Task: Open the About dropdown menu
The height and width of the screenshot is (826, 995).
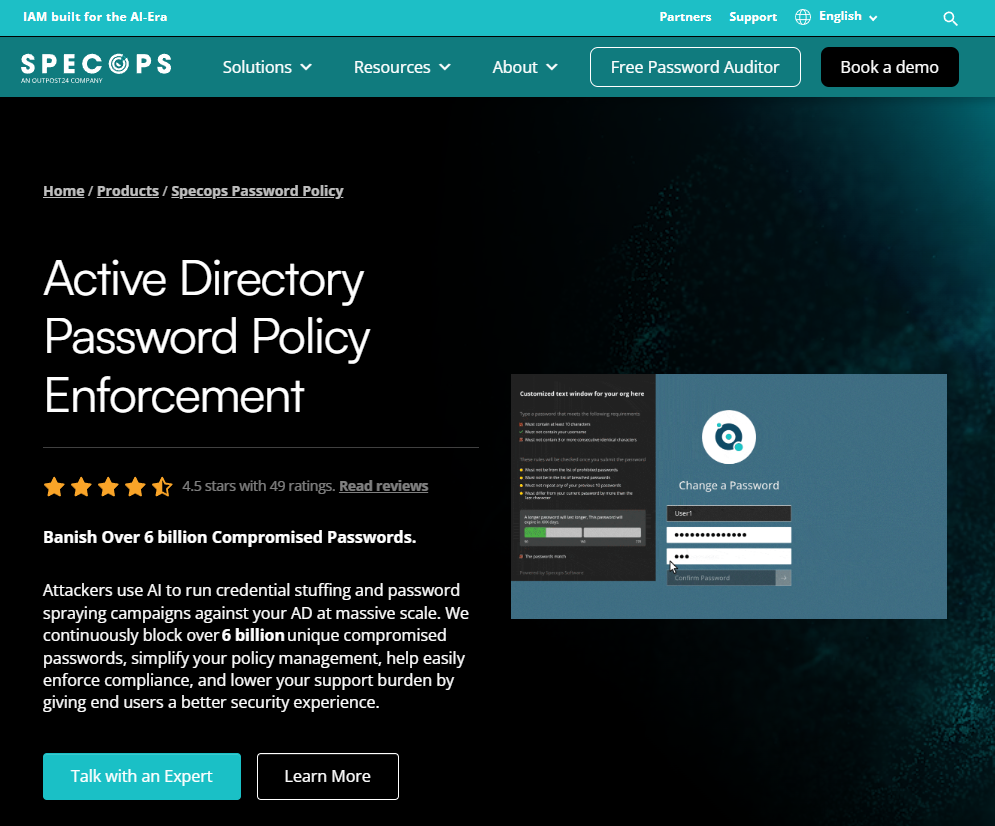Action: pyautogui.click(x=525, y=67)
